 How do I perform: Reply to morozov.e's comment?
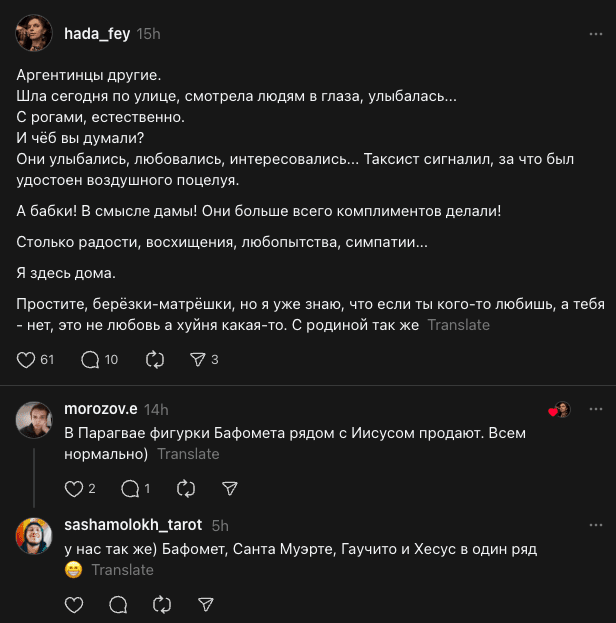click(129, 489)
